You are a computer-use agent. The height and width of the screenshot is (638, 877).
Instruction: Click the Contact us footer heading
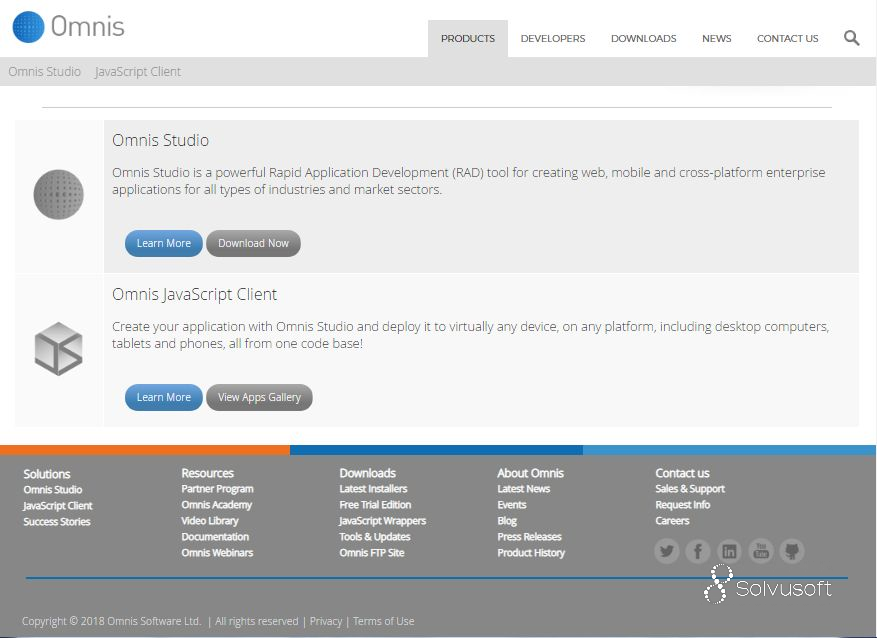[x=682, y=473]
